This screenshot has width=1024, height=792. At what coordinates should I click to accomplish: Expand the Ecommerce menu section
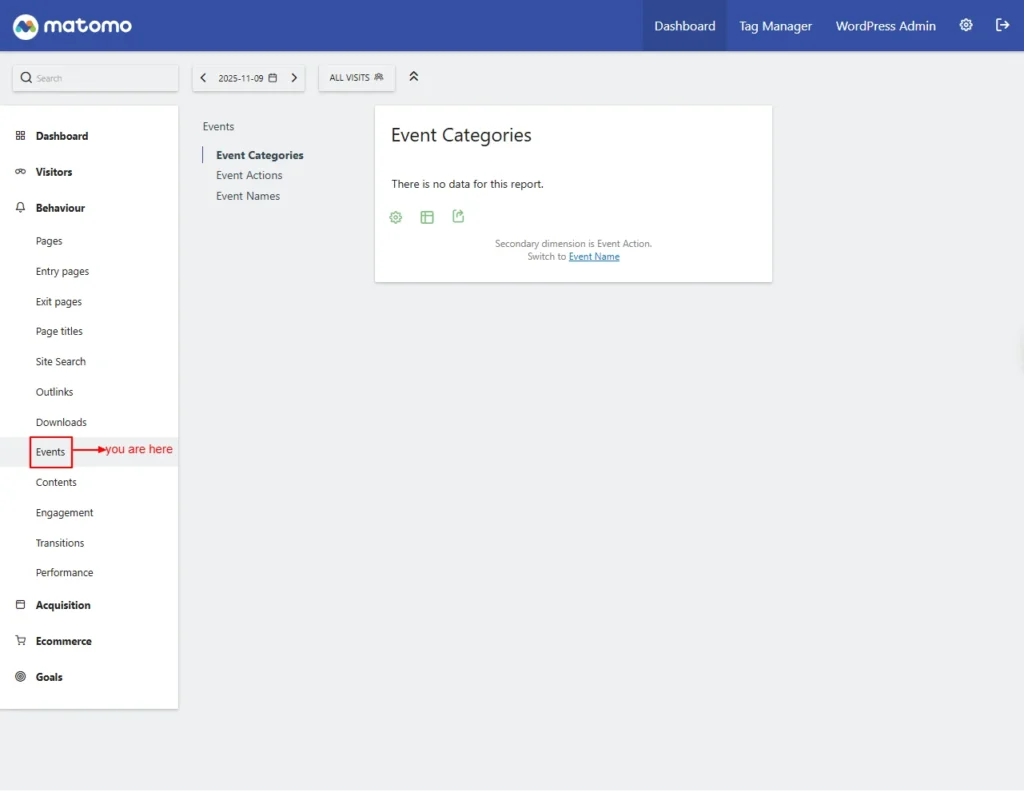(x=63, y=641)
